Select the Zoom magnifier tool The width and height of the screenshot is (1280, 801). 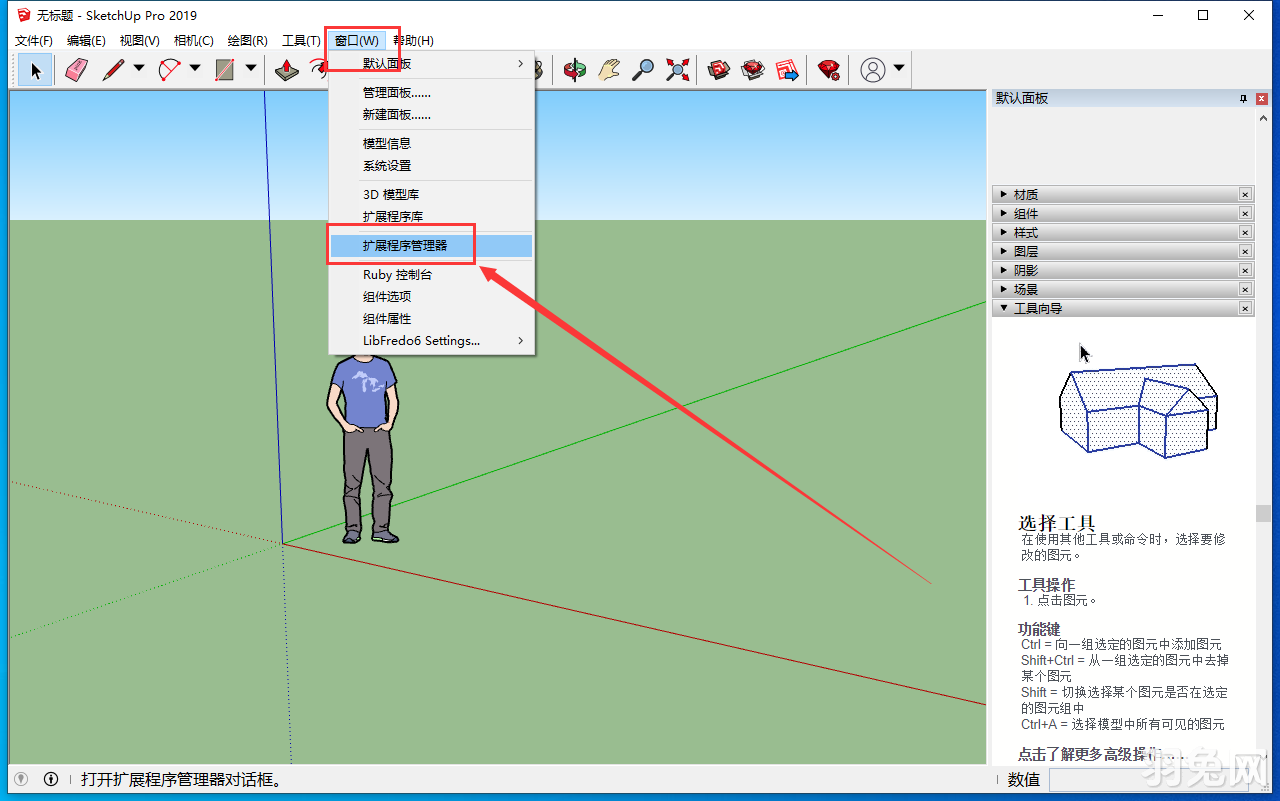point(643,70)
